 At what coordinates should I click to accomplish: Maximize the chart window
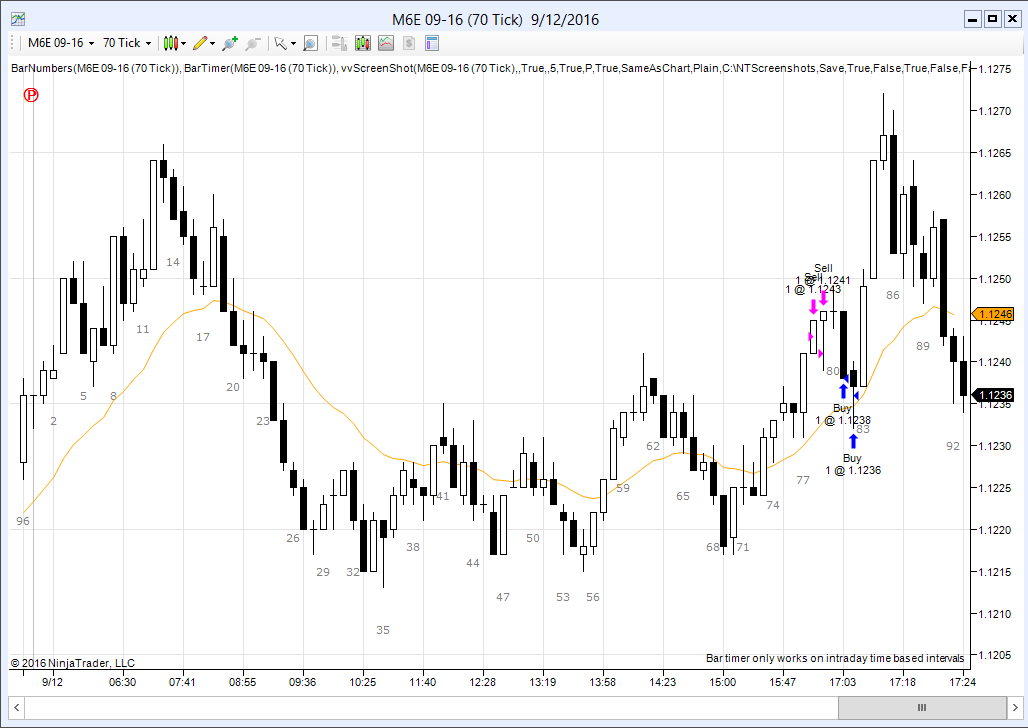click(x=993, y=20)
